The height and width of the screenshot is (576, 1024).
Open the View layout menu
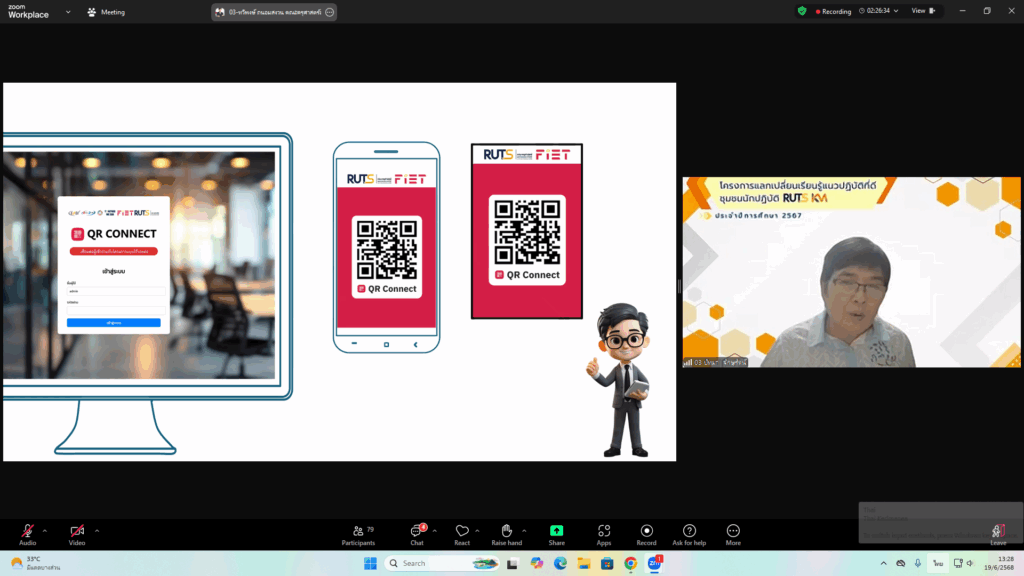(x=923, y=11)
